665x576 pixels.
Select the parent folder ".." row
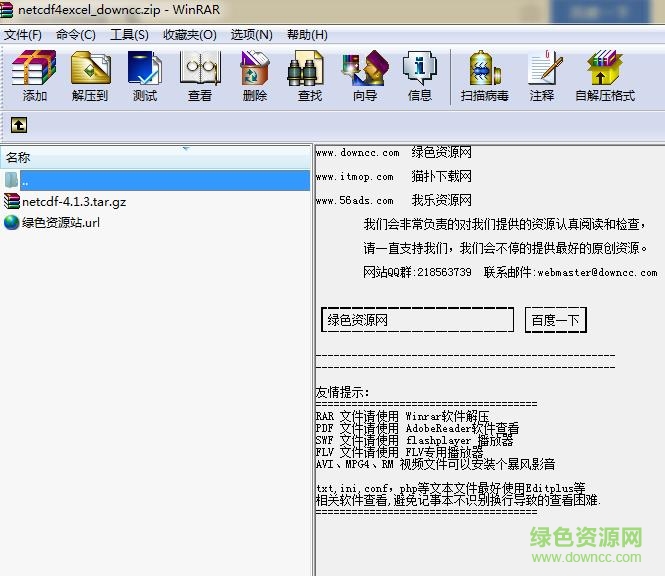(x=156, y=181)
